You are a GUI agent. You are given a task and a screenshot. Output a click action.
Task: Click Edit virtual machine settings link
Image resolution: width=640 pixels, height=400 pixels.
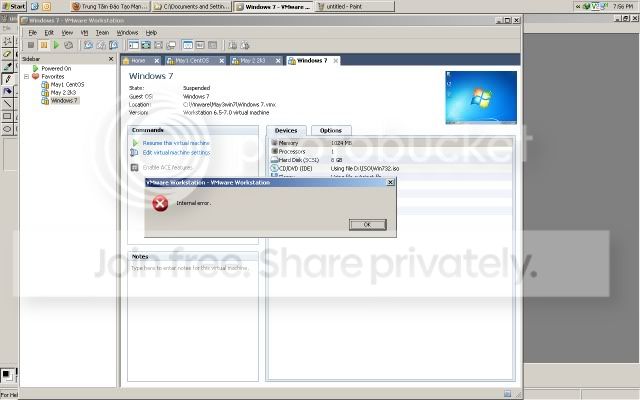[176, 152]
